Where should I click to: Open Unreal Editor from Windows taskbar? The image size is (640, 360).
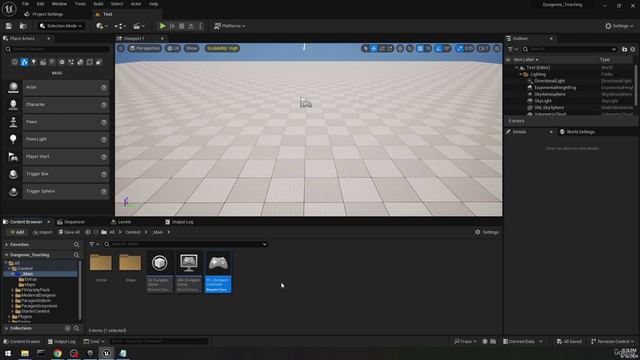pyautogui.click(x=106, y=353)
